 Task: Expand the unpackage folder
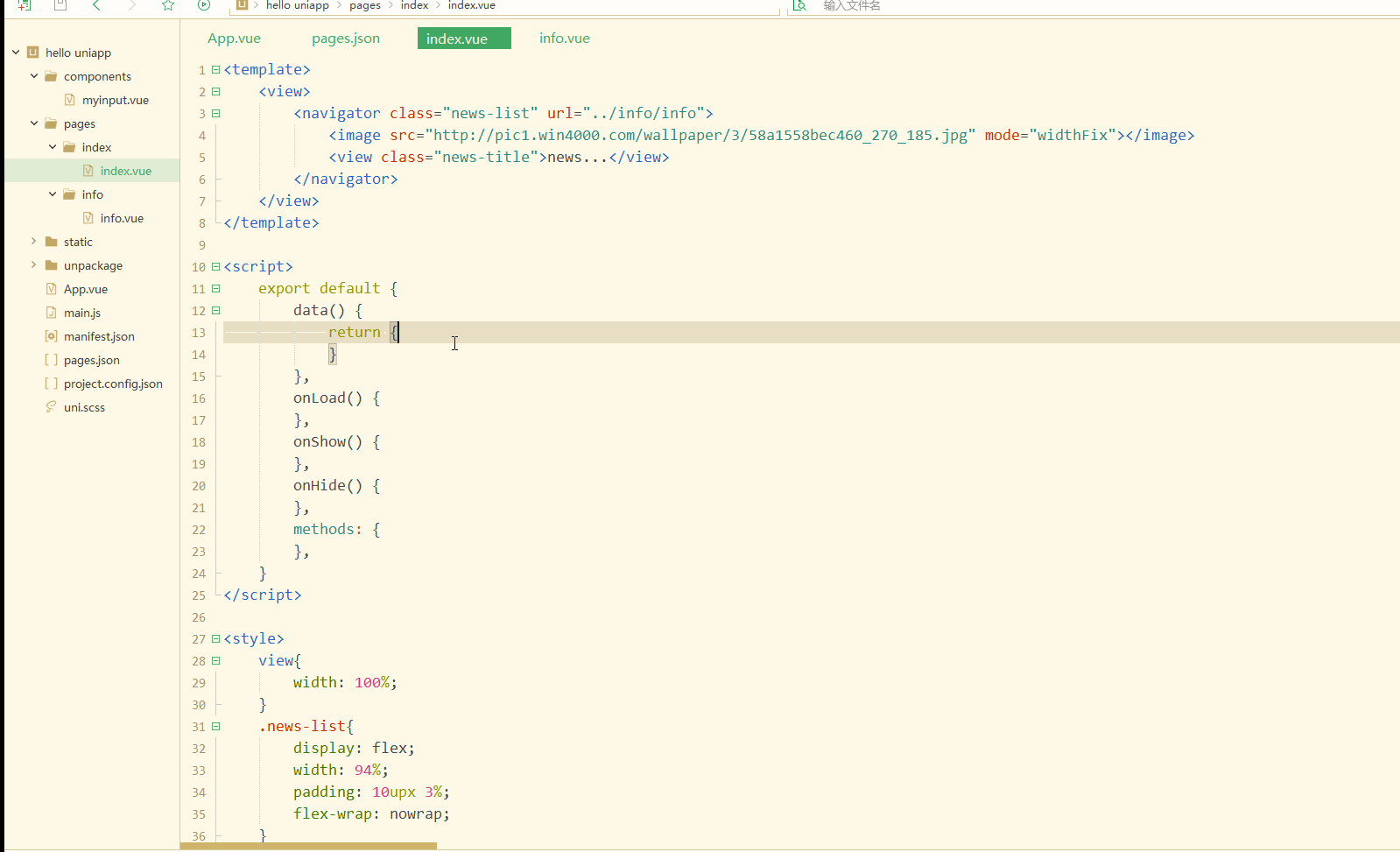pos(34,265)
